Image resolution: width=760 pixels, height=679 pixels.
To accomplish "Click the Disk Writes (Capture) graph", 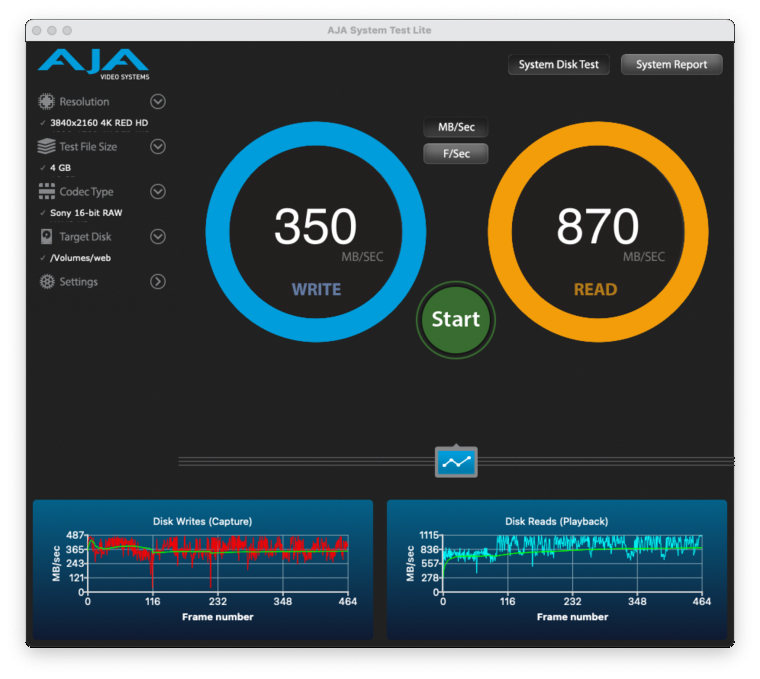I will (203, 569).
